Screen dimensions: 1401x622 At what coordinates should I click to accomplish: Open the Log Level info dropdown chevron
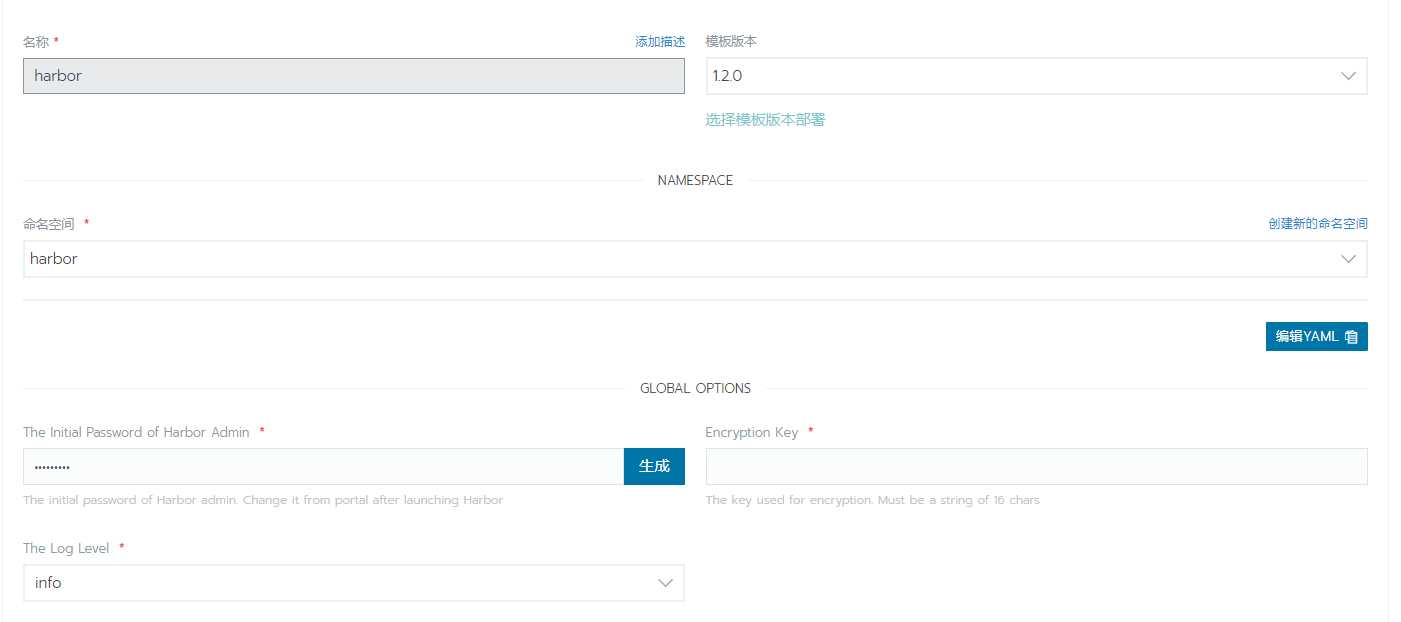coord(666,583)
